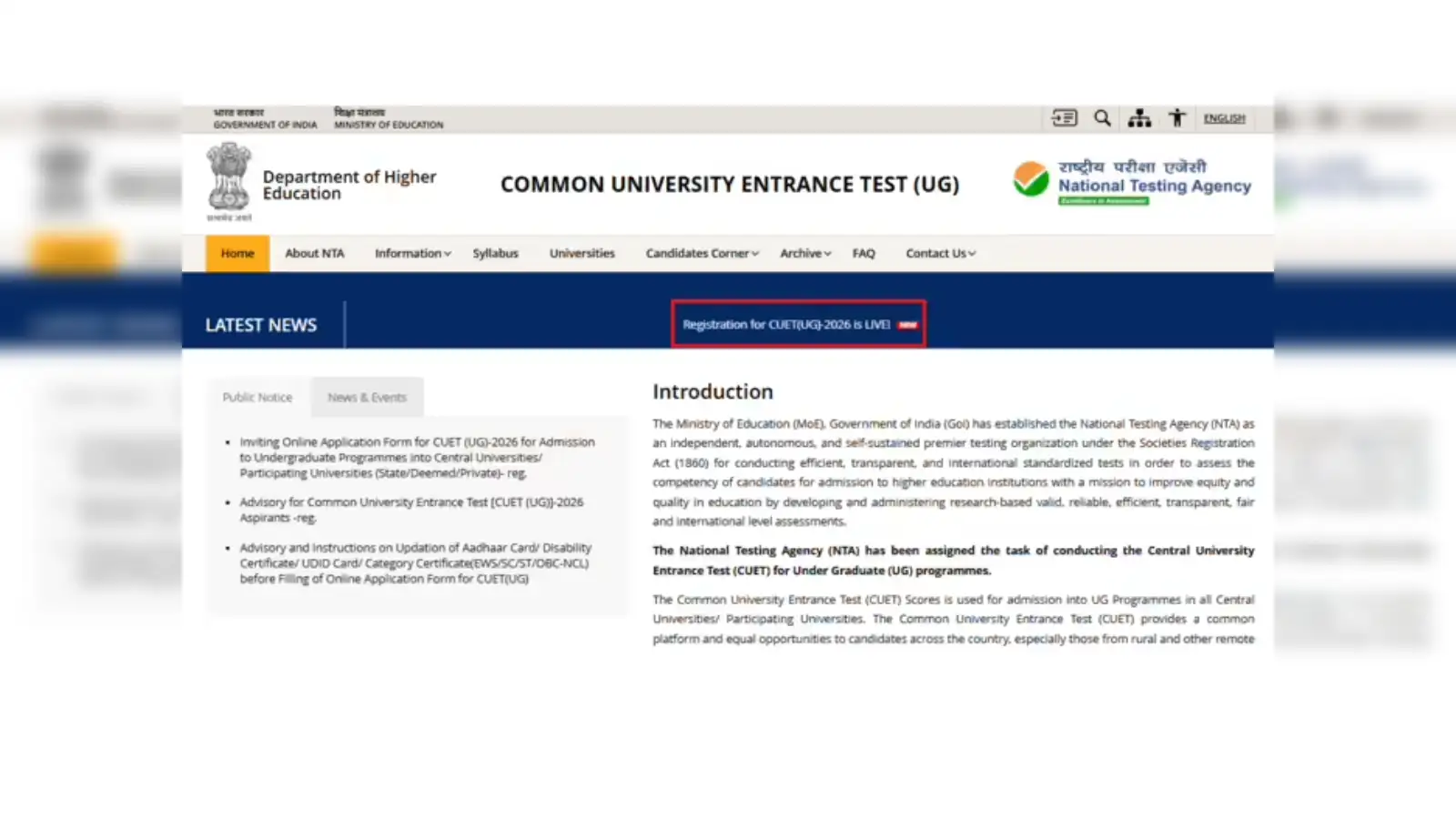Open the sitemap icon
Viewport: 1456px width, 819px height.
(1139, 118)
